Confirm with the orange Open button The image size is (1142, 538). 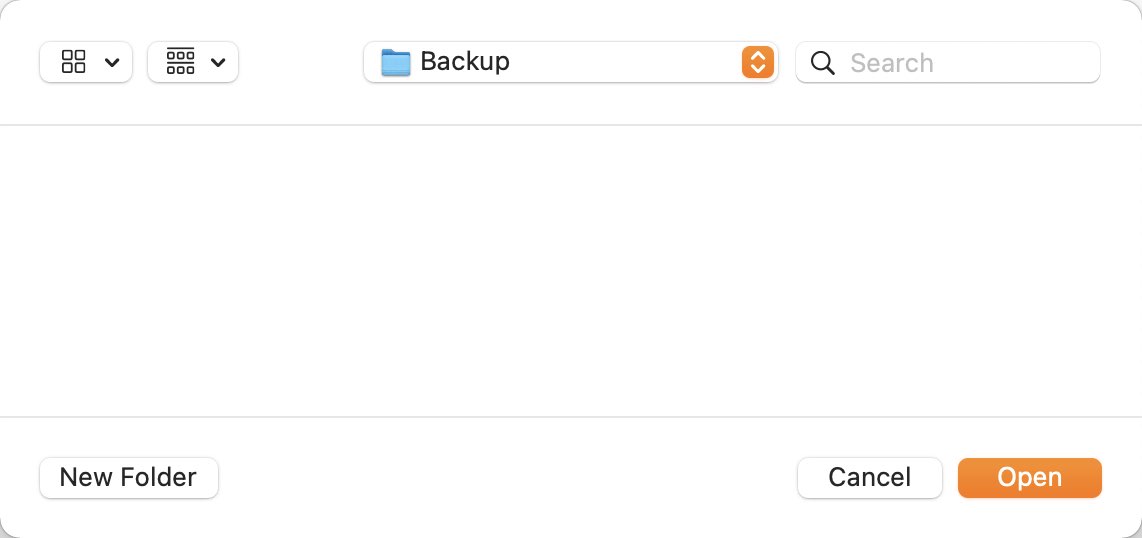(1029, 478)
